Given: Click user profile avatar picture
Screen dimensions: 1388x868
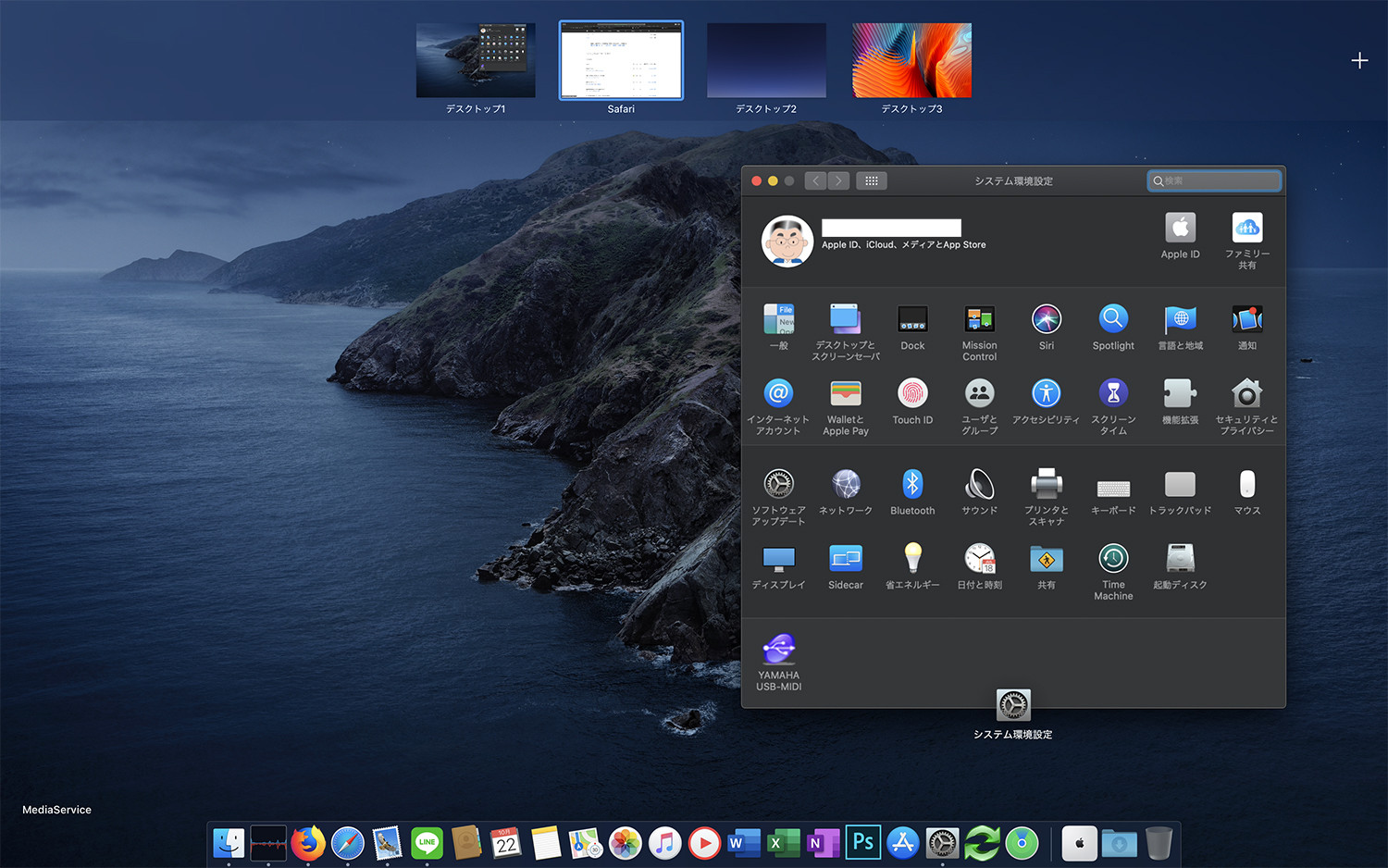Looking at the screenshot, I should pos(787,241).
